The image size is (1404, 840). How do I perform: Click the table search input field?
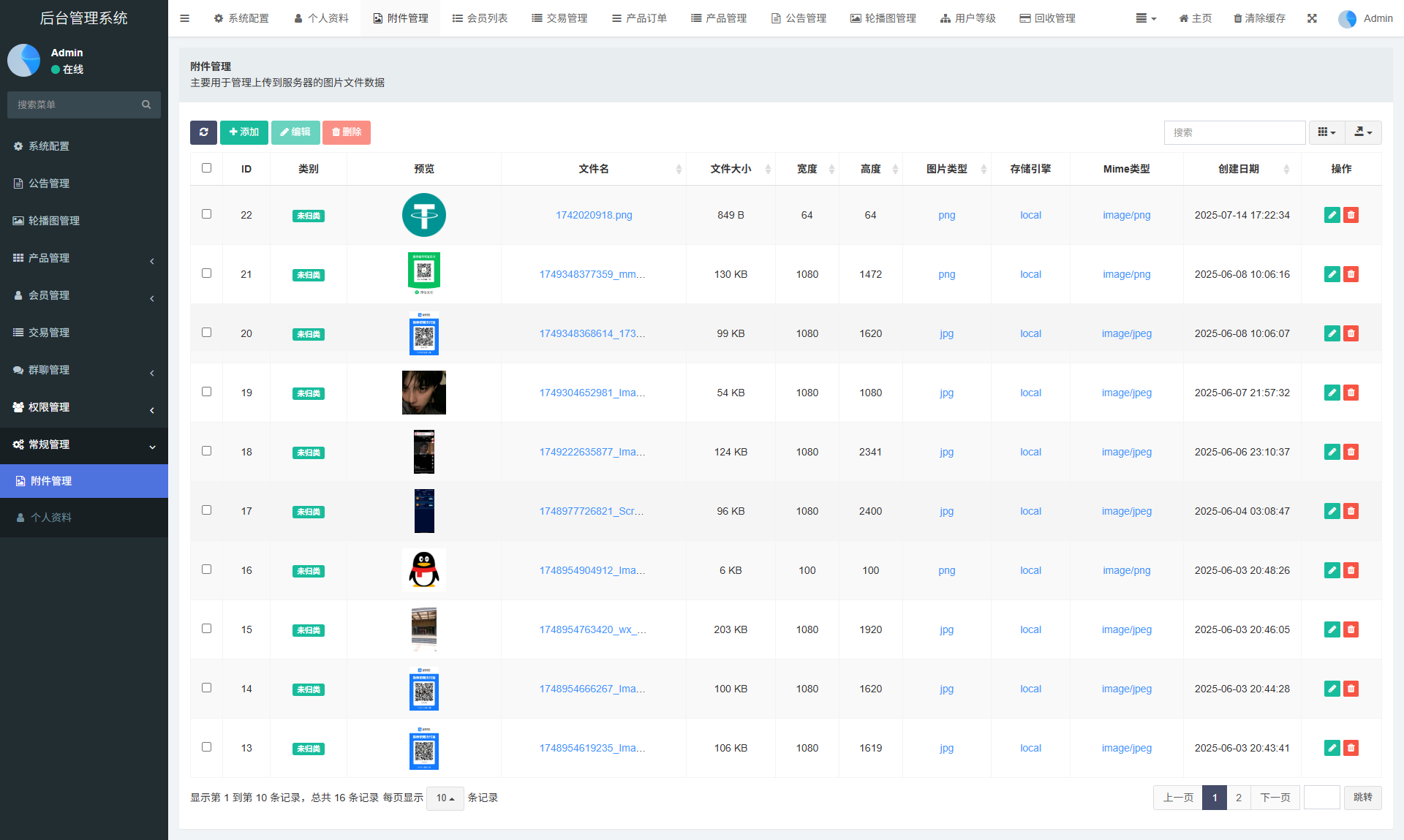tap(1234, 132)
